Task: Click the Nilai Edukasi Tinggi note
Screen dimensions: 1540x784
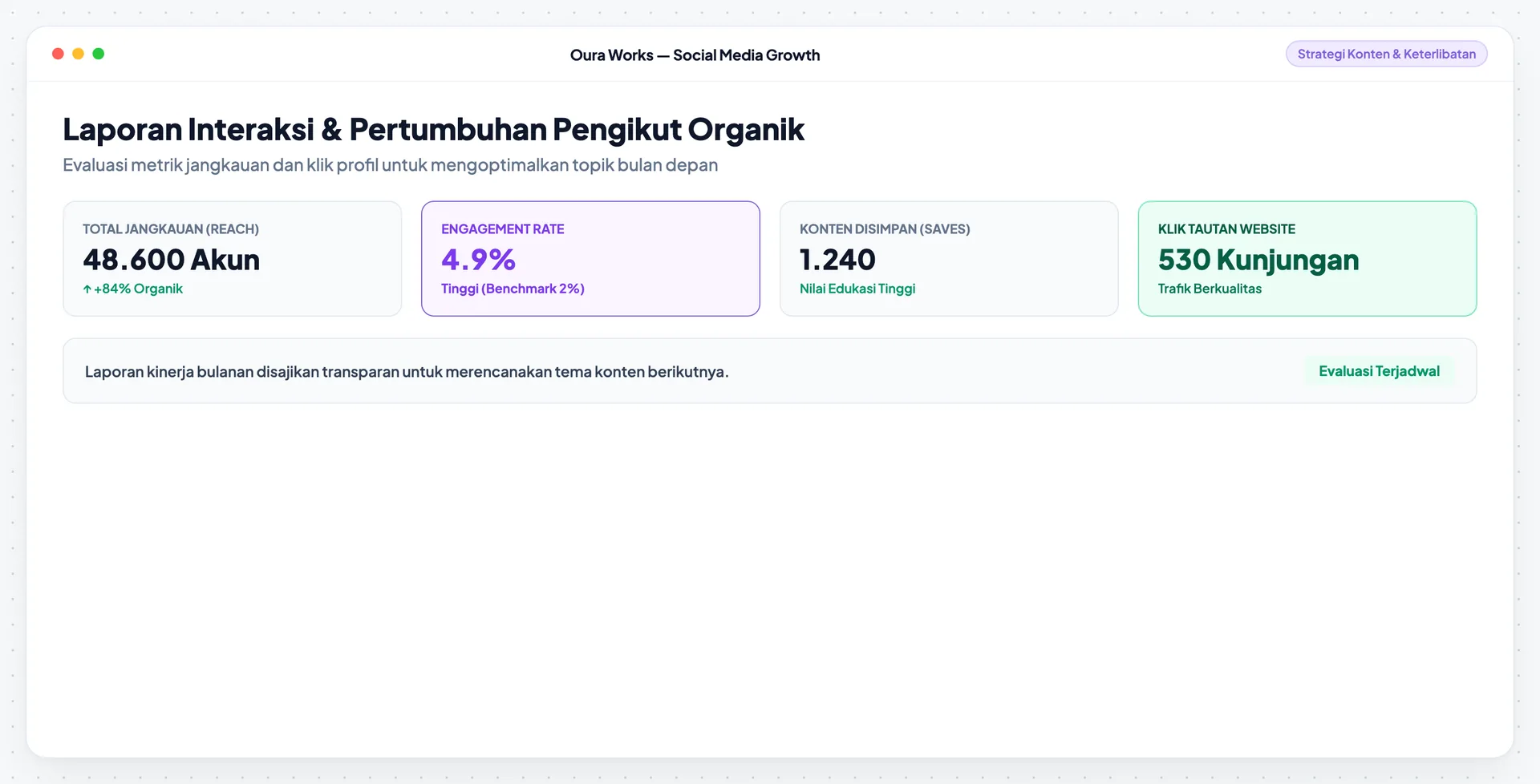Action: pyautogui.click(x=857, y=289)
